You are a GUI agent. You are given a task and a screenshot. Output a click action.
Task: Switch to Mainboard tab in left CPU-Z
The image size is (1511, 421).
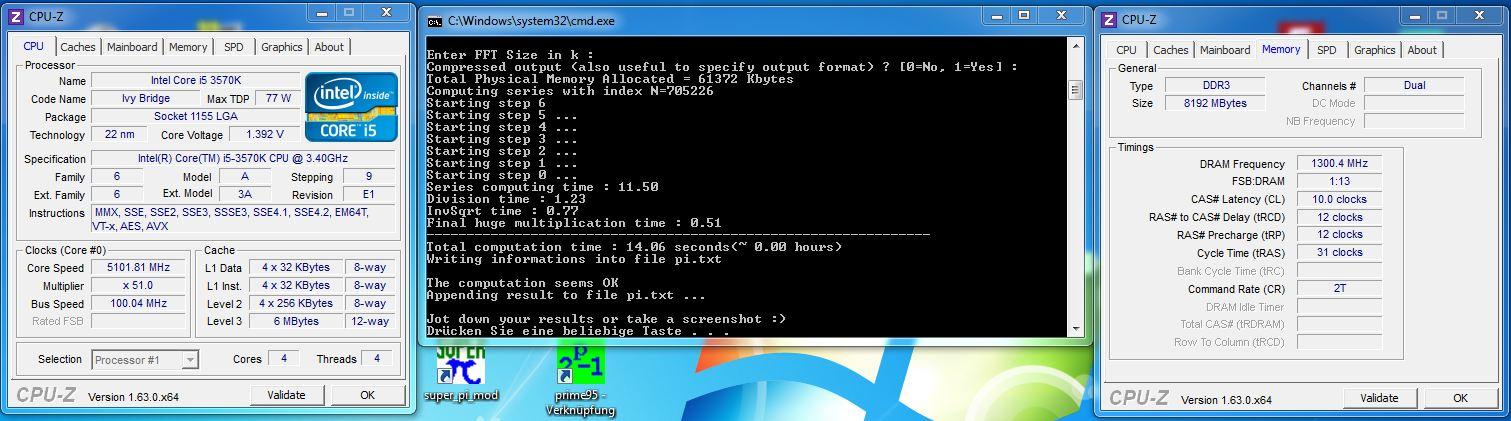[132, 47]
